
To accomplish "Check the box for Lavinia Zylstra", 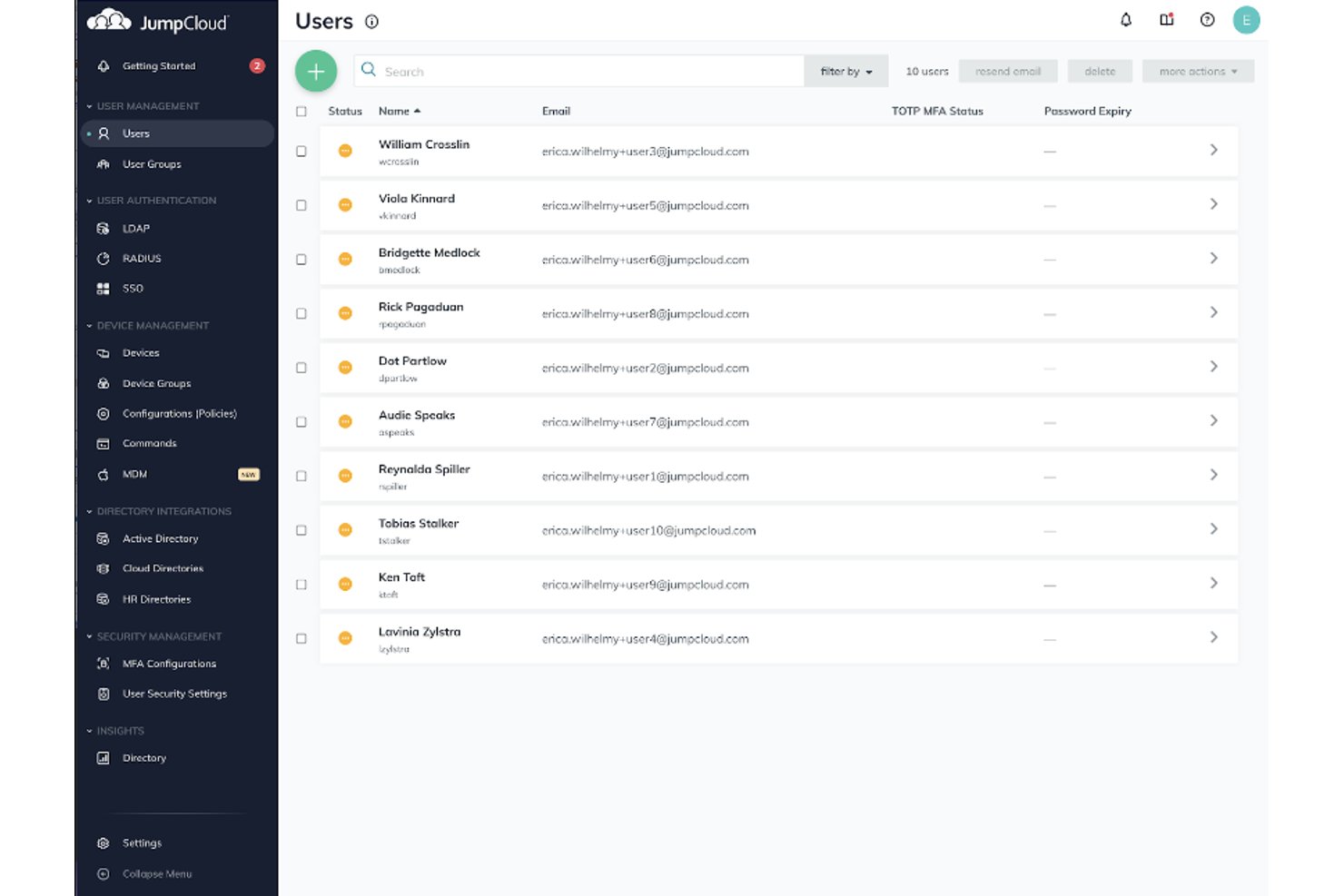I will (301, 639).
